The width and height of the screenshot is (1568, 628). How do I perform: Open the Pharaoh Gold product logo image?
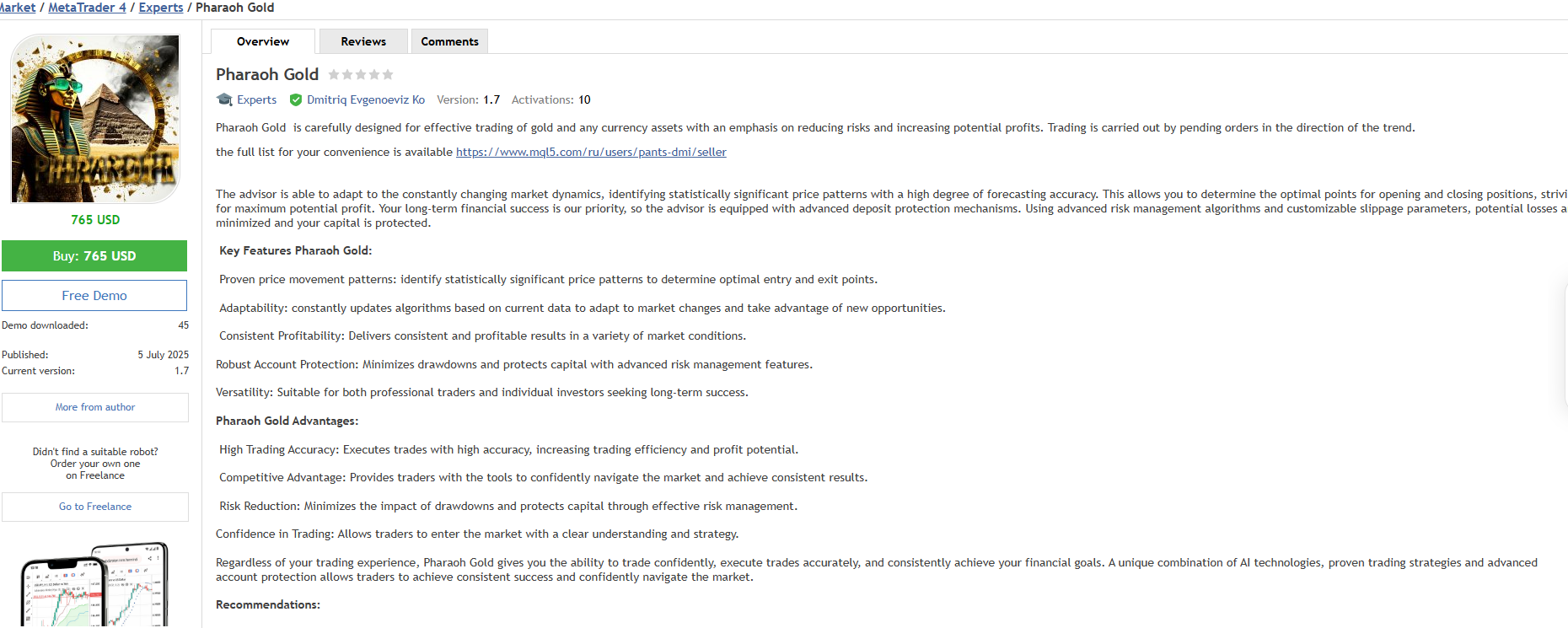pyautogui.click(x=95, y=119)
